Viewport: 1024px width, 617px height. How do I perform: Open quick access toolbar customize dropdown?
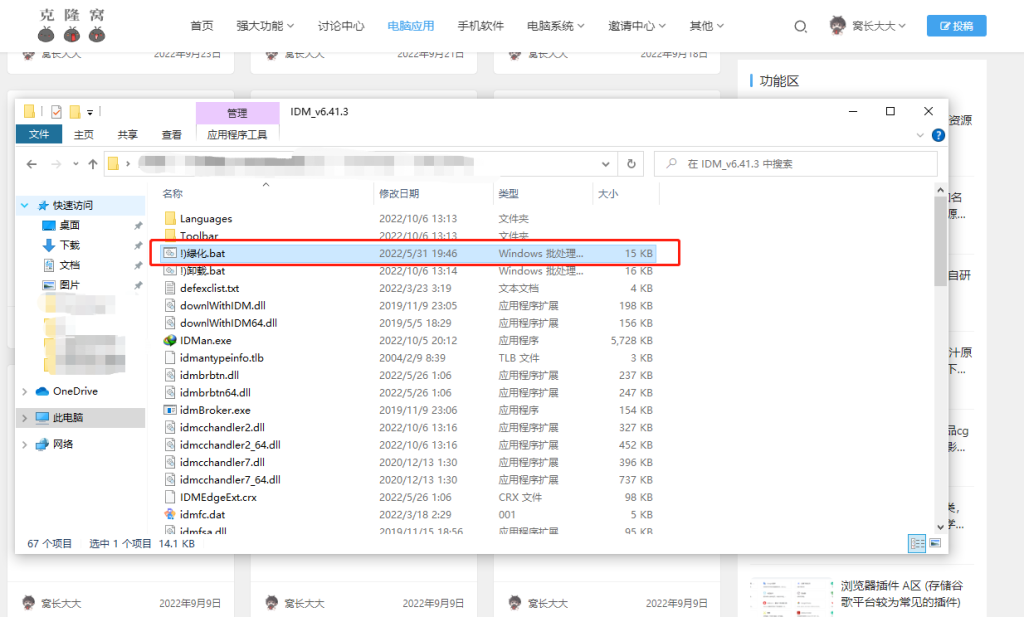point(90,112)
